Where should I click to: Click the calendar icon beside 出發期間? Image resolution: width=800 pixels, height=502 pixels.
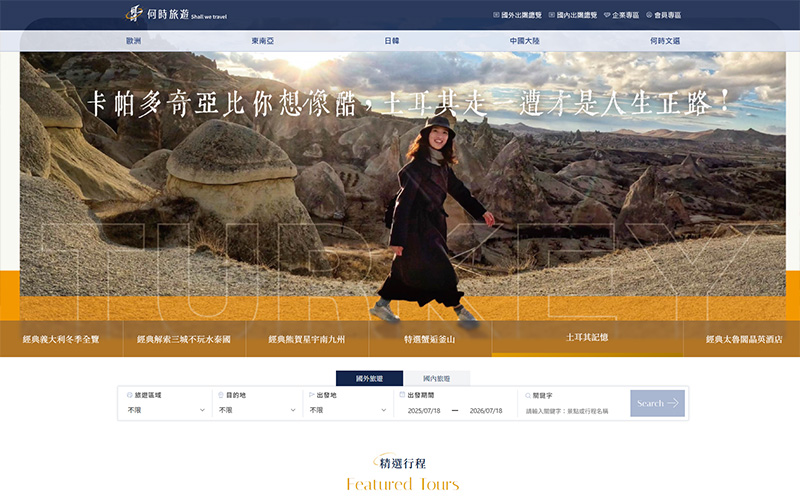[402, 394]
